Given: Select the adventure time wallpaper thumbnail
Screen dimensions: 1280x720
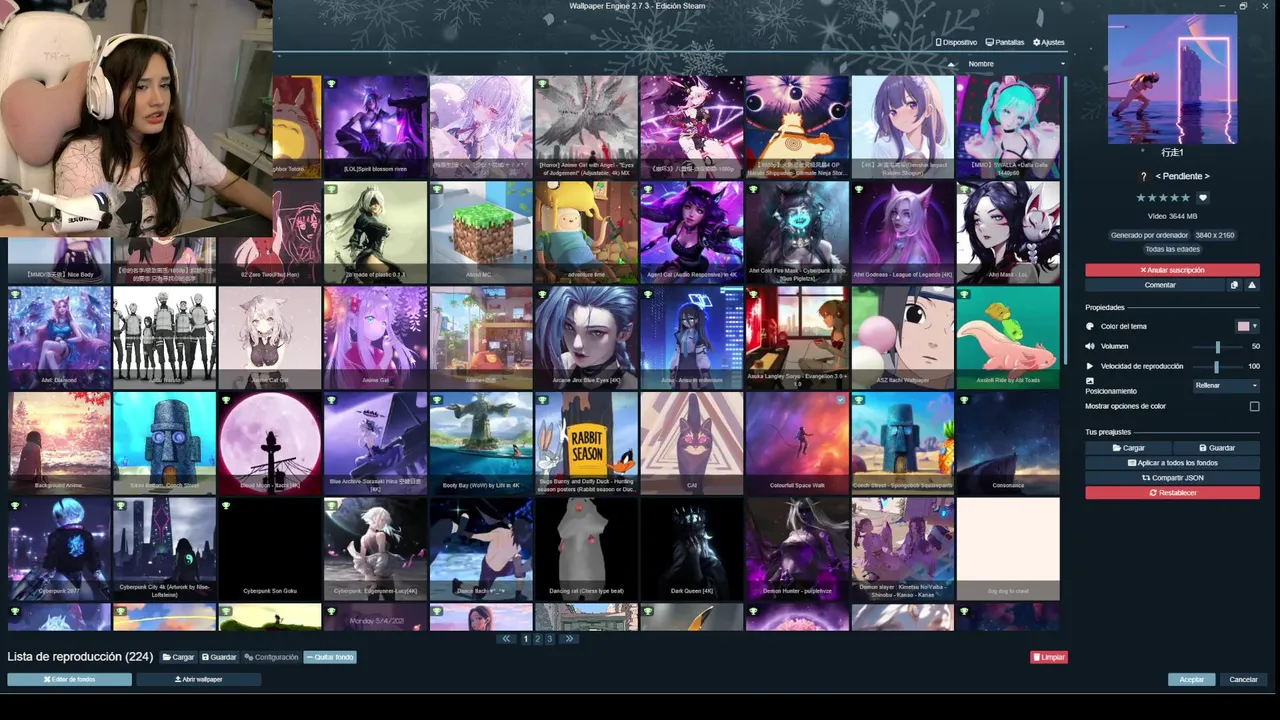Looking at the screenshot, I should click(x=586, y=232).
